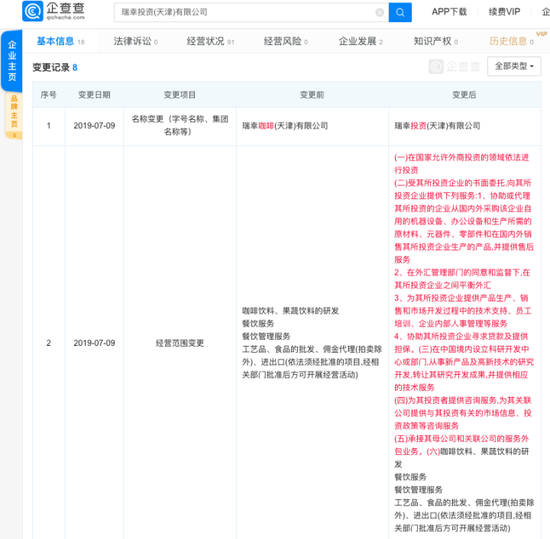This screenshot has height=539, width=550.
Task: Click the 变更日期 column header
Action: coord(94,95)
